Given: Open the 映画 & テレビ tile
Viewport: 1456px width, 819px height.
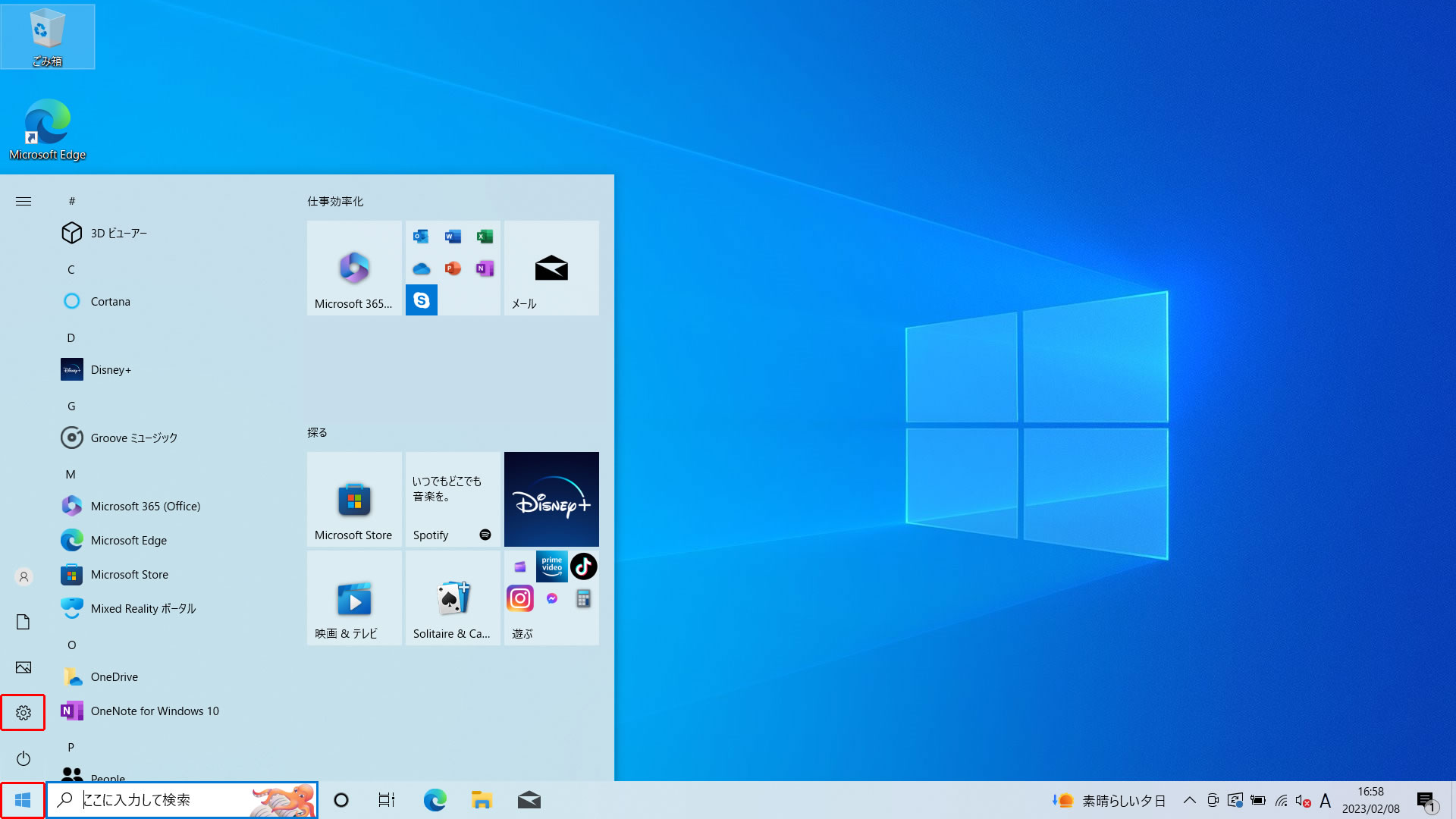Looking at the screenshot, I should (x=354, y=598).
